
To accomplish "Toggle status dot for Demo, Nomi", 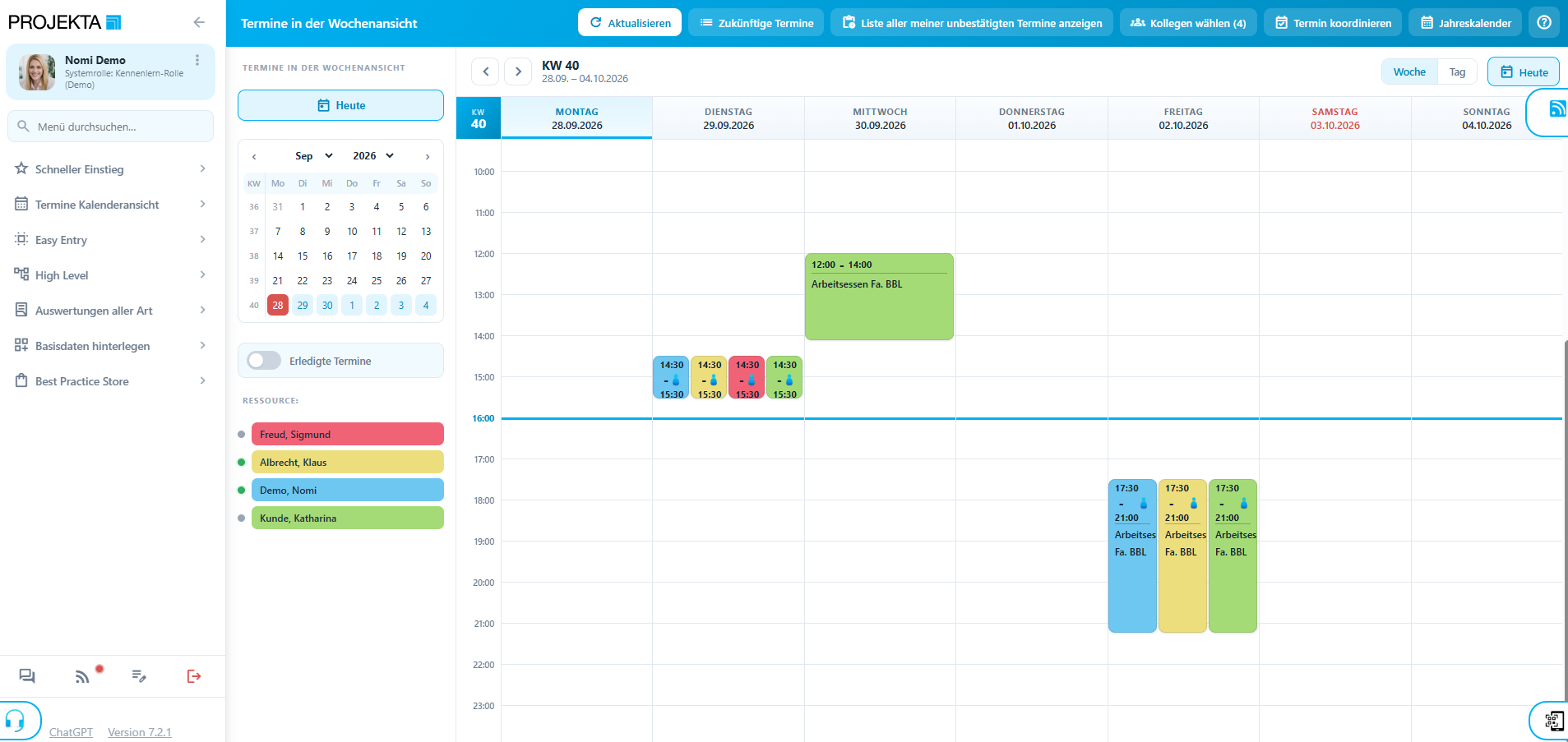I will [x=241, y=491].
